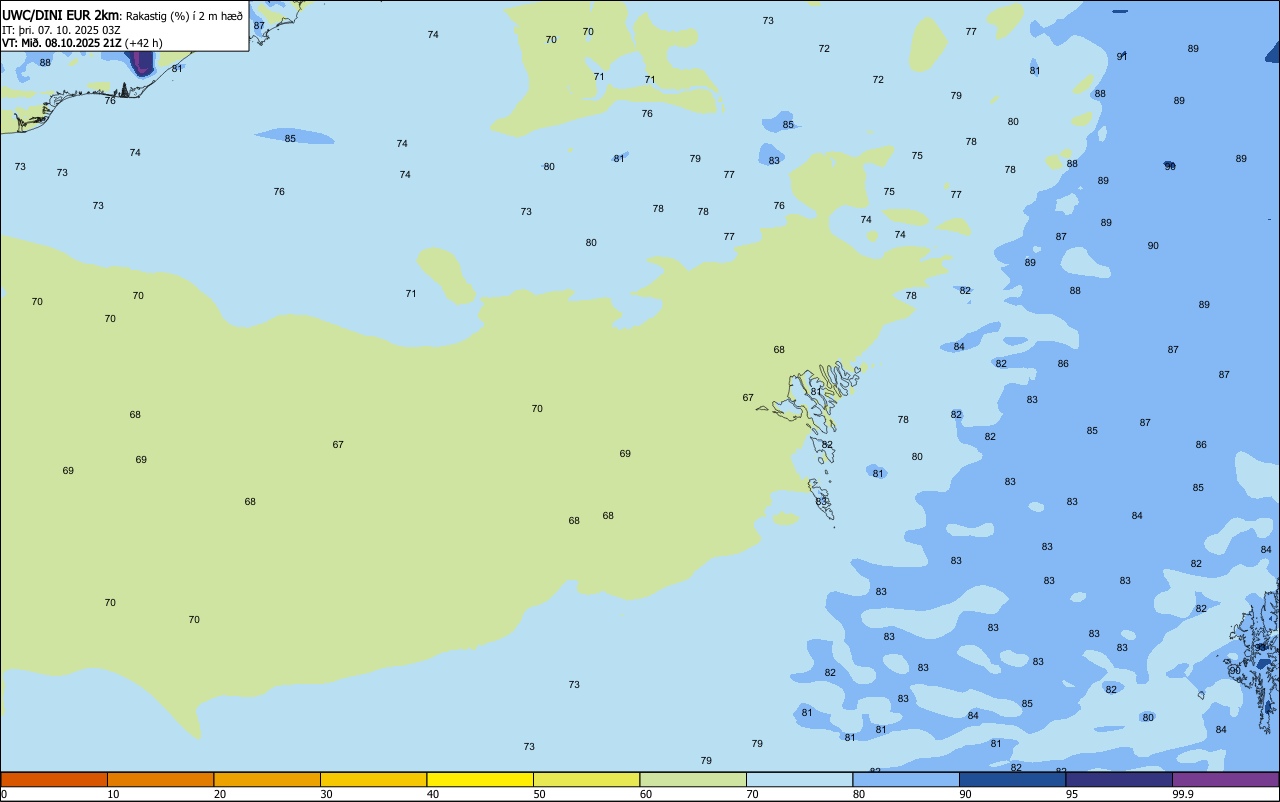Click the legend scale label '99.9'

tap(1183, 794)
